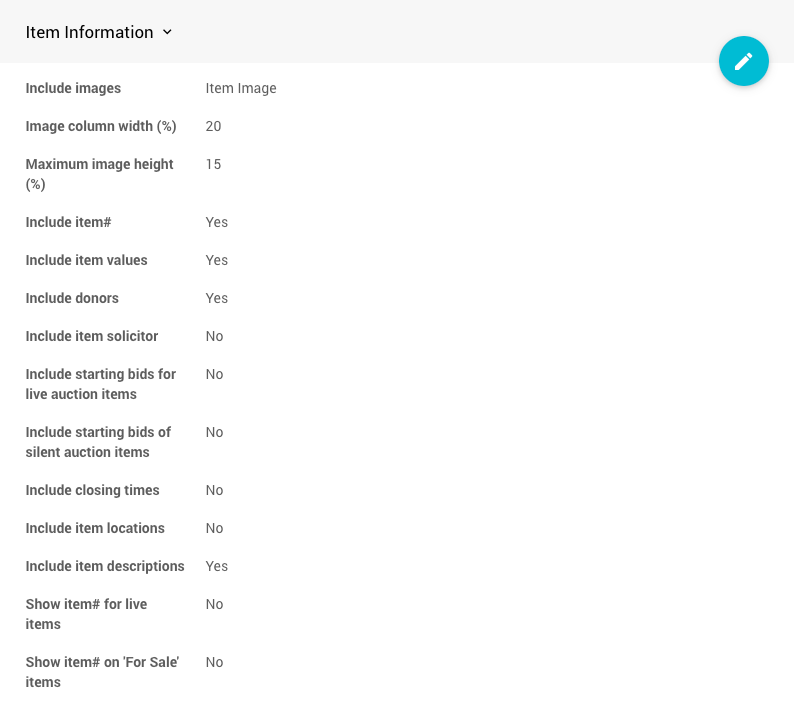Click the Include item# label
The image size is (794, 714).
(x=68, y=222)
